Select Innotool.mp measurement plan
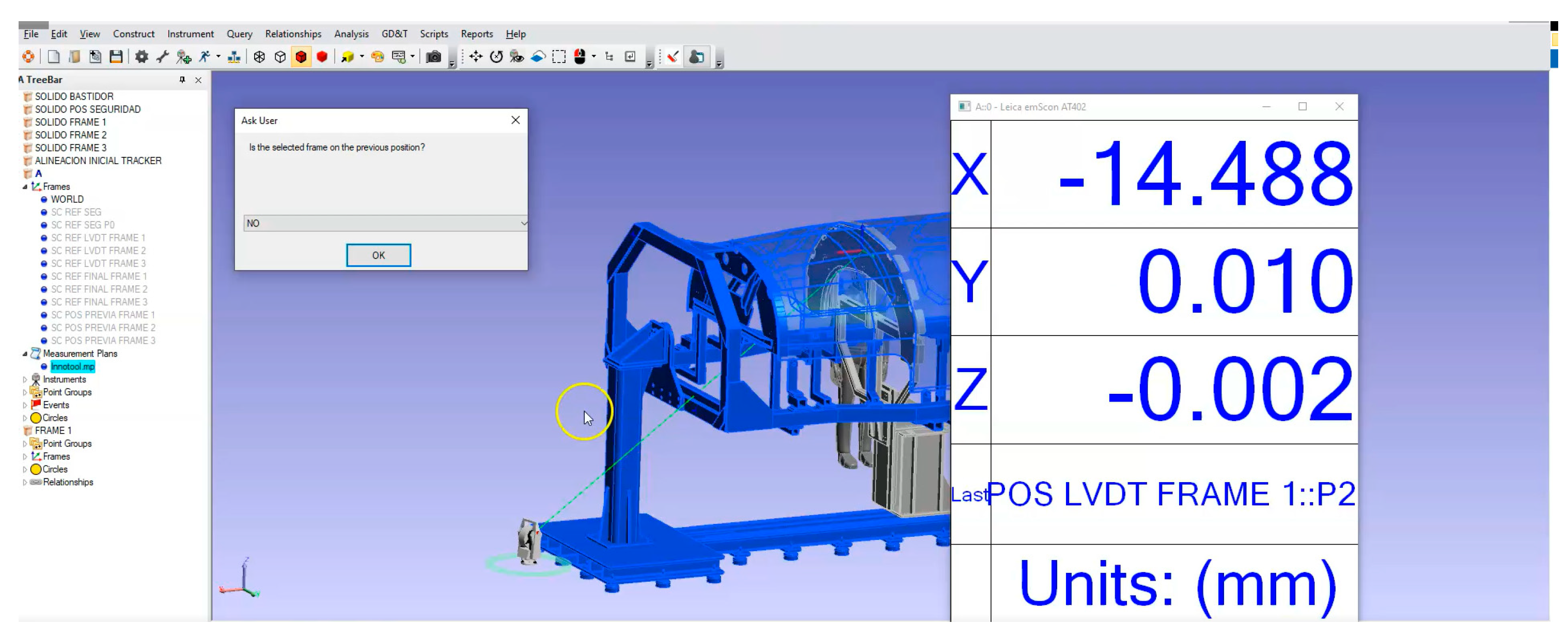1568x640 pixels. (73, 367)
